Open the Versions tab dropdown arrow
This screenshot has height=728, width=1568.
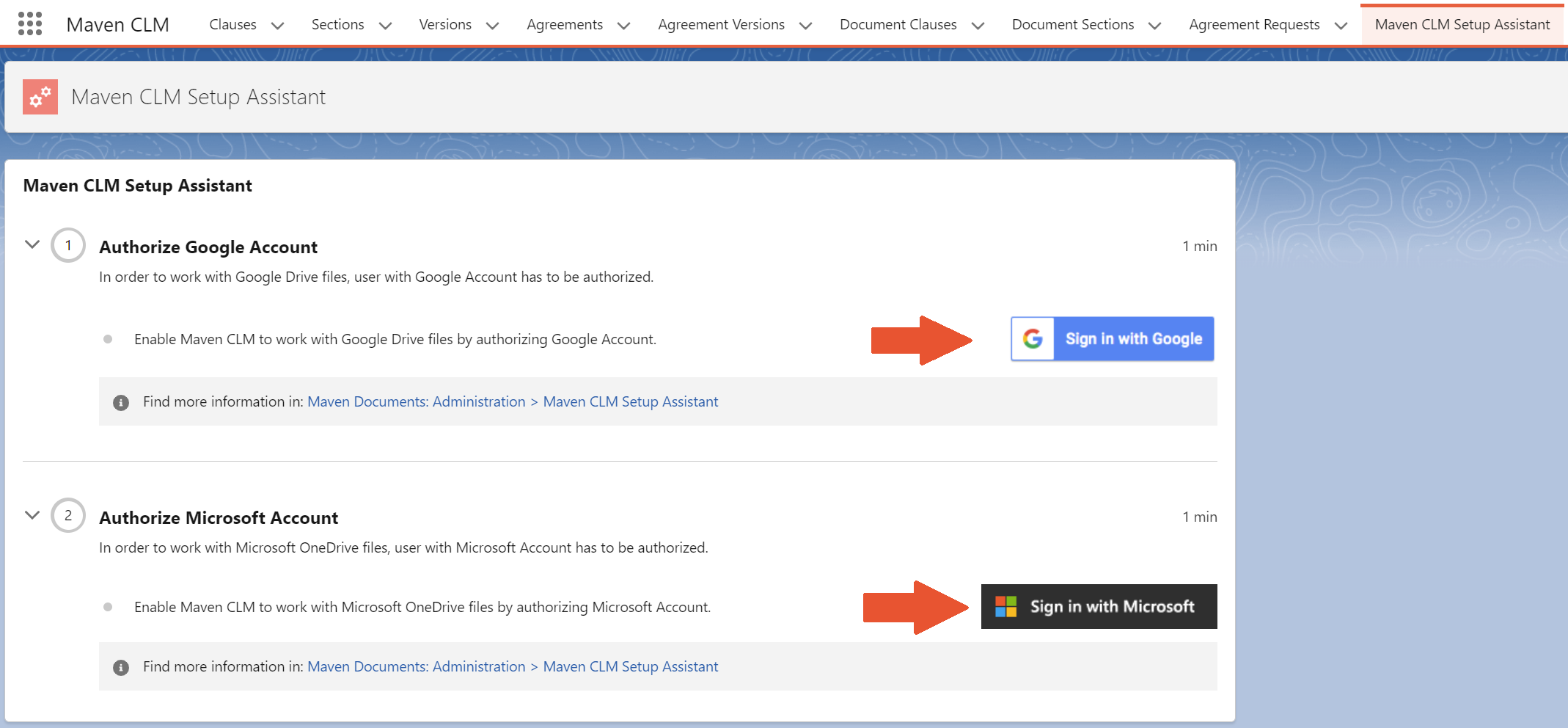pos(492,26)
